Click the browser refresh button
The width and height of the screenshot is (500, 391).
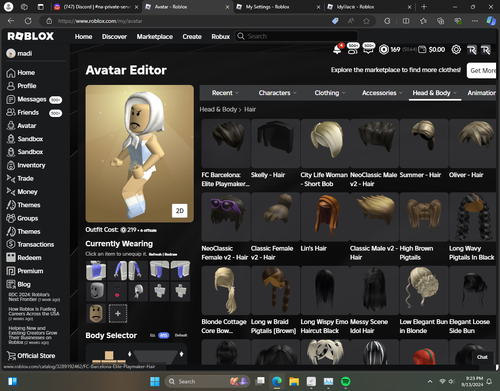(x=28, y=21)
